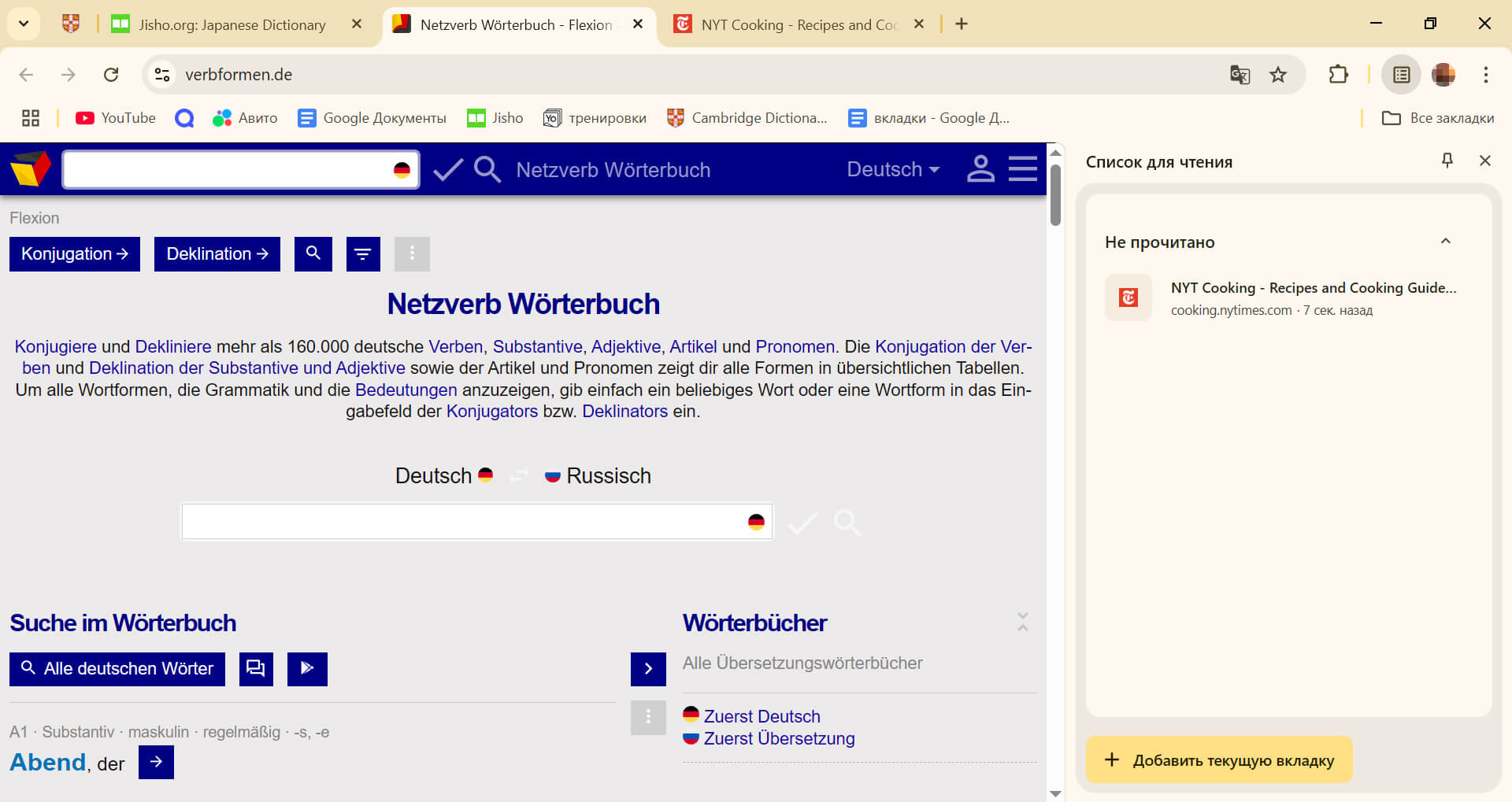Click the checkmark icon in header
Image resolution: width=1512 pixels, height=802 pixels.
pos(447,169)
